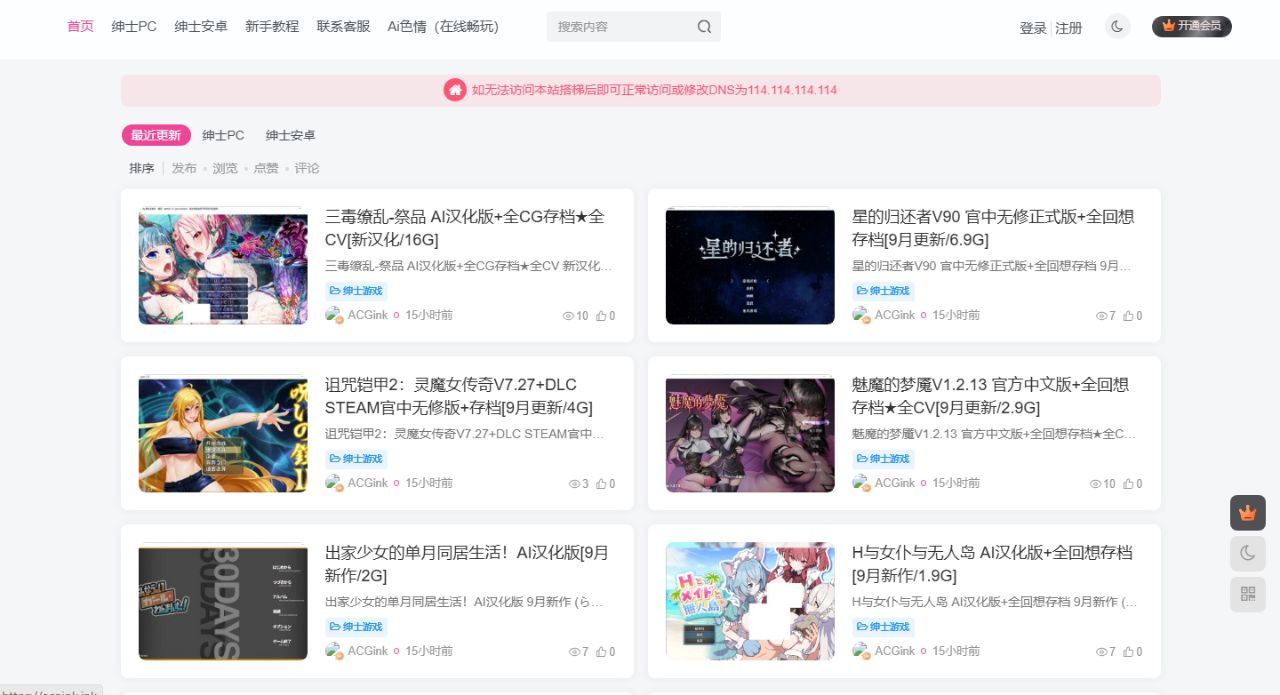
Task: Open the 三毒缭乱-祭品 post thumbnail
Action: click(223, 265)
